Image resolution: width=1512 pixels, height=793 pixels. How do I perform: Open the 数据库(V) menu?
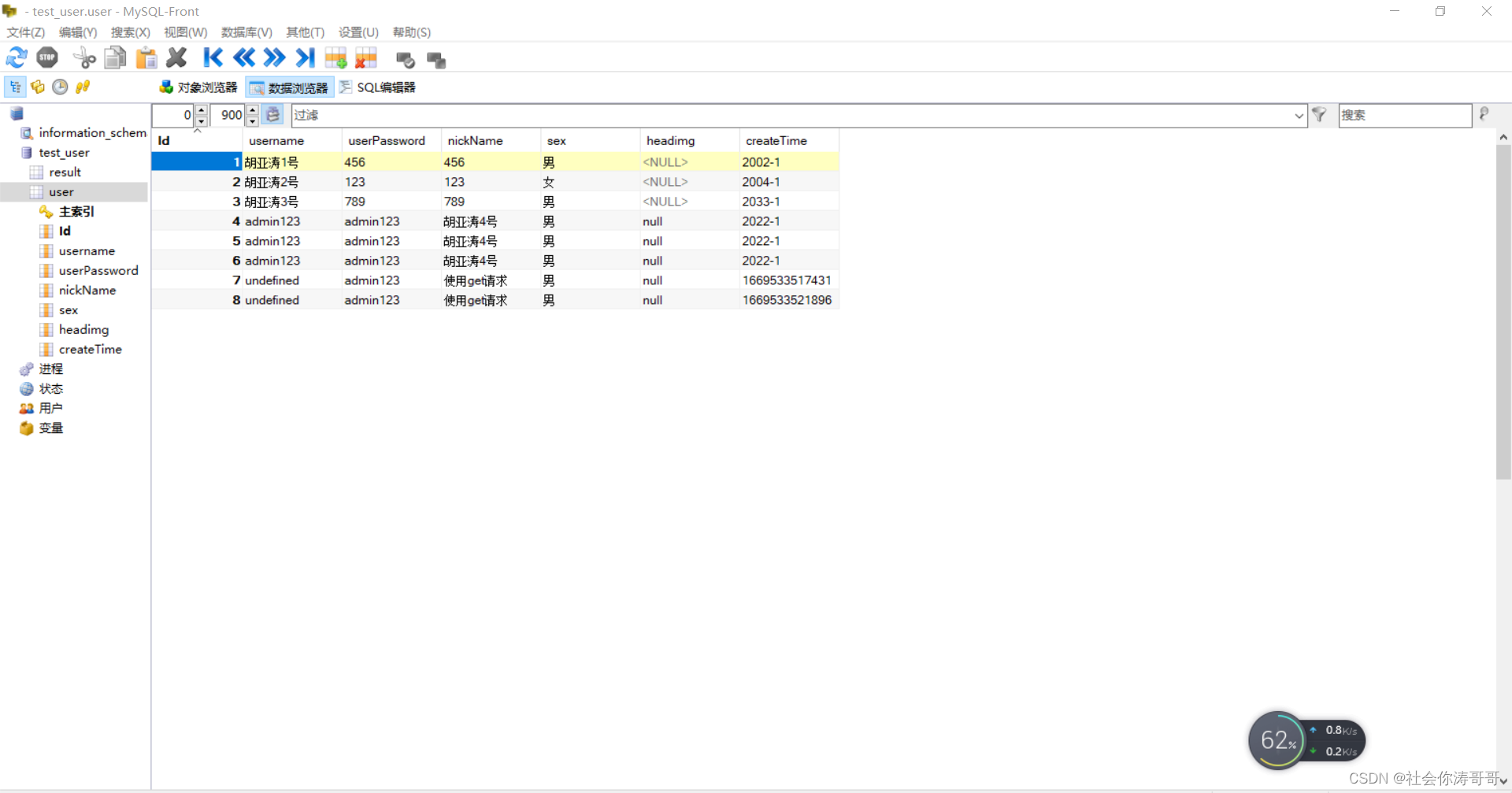coord(246,32)
